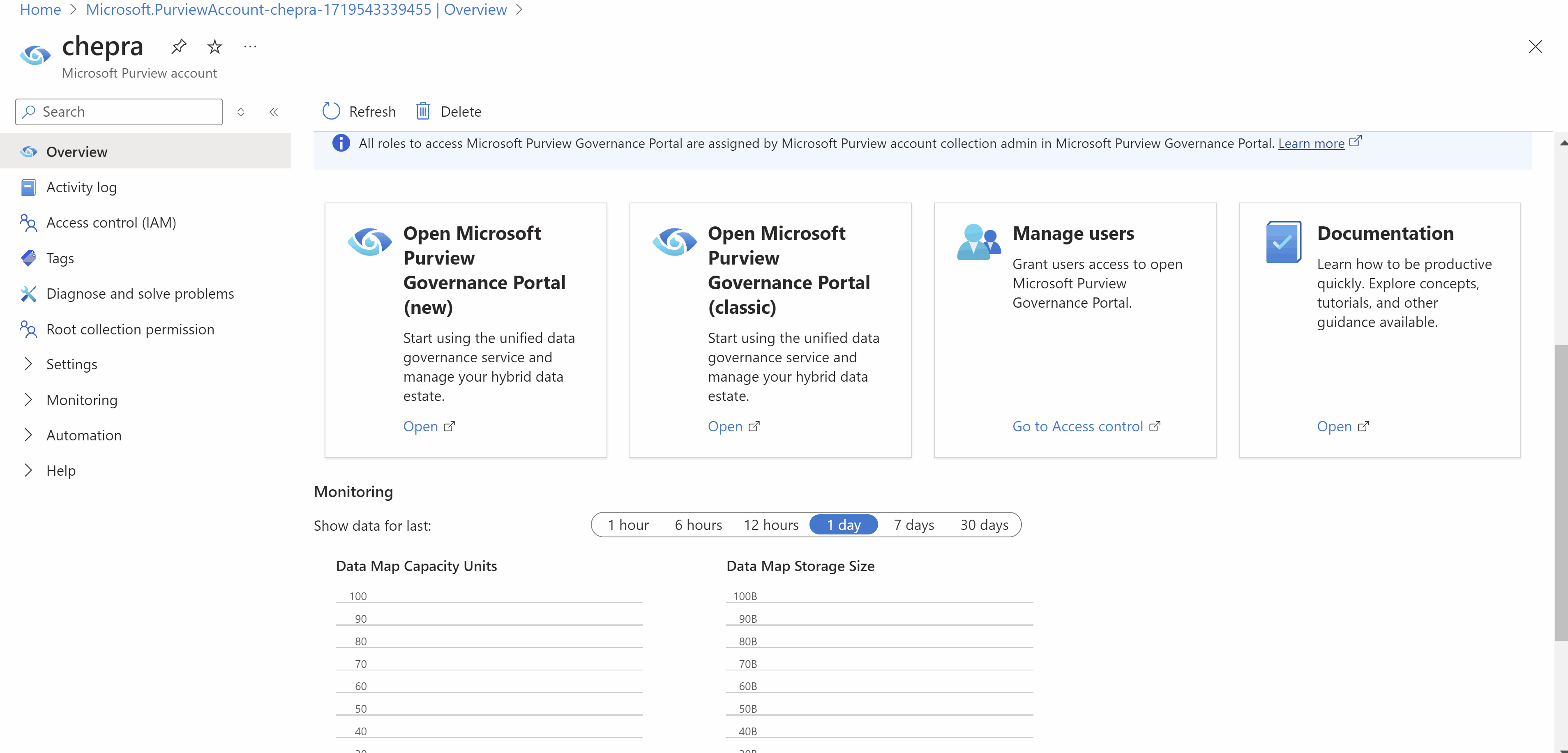Click the Purview icon on the (new) portal card
This screenshot has width=1568, height=753.
369,242
